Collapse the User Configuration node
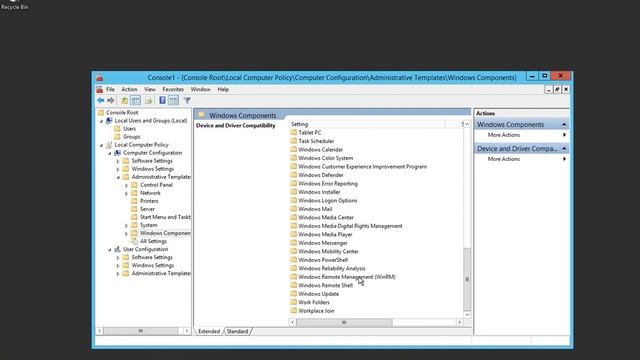The image size is (640, 360). click(x=110, y=249)
